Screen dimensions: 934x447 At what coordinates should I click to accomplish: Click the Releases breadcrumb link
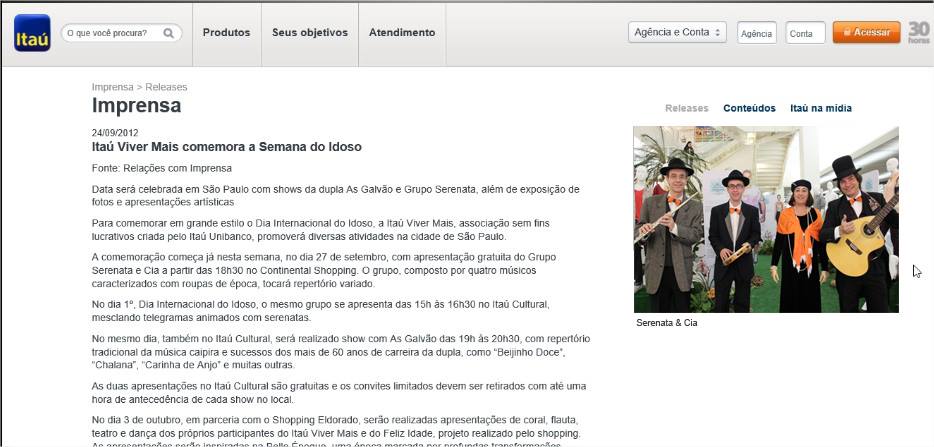(166, 87)
